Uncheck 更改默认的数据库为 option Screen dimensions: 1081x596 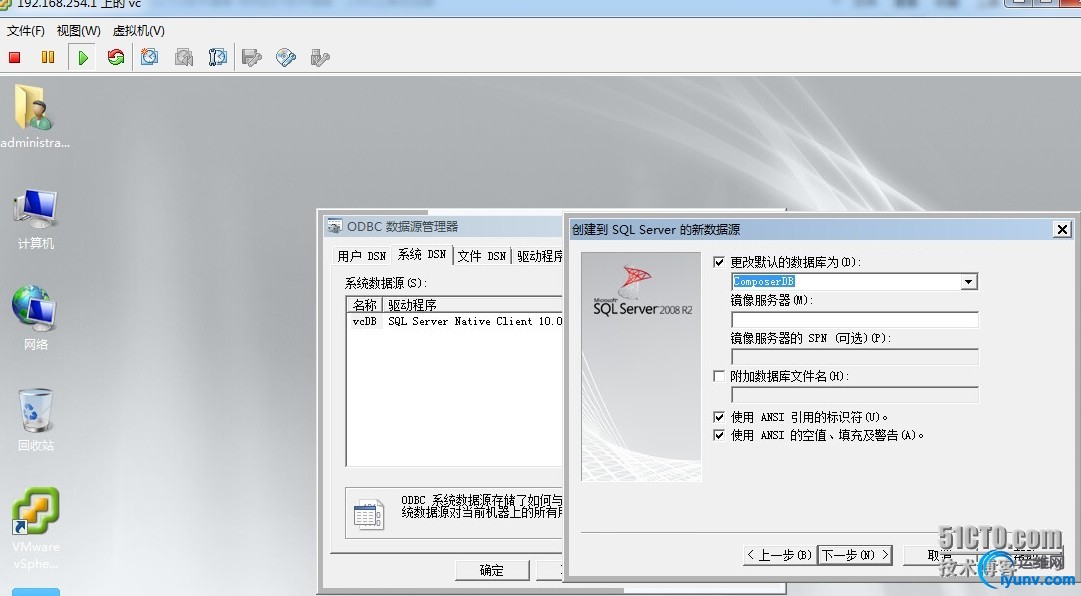click(x=718, y=262)
